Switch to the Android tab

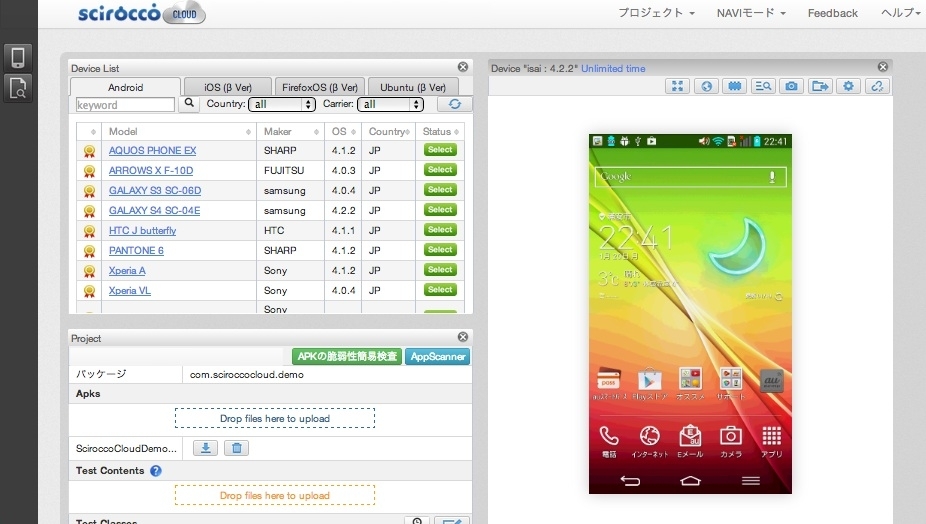125,87
